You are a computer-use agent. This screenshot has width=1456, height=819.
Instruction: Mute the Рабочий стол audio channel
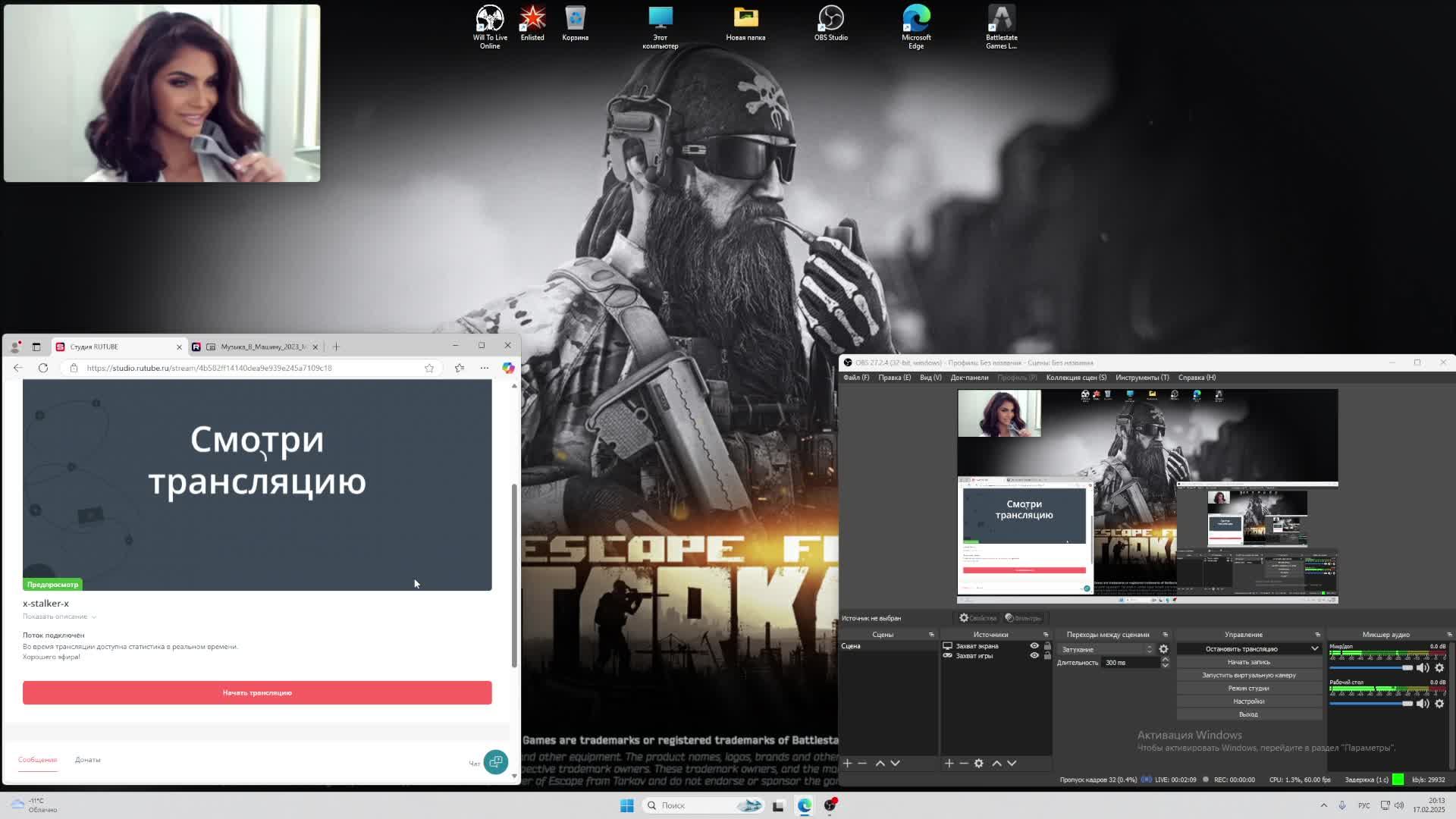pyautogui.click(x=1423, y=704)
